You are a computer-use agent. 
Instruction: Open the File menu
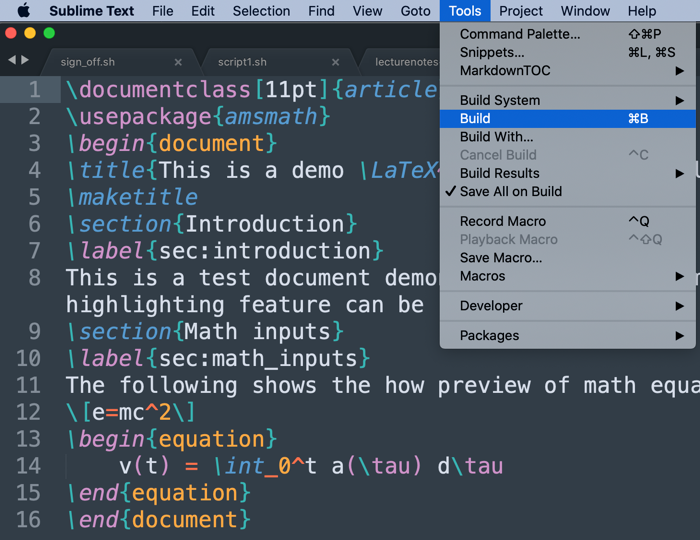point(162,11)
